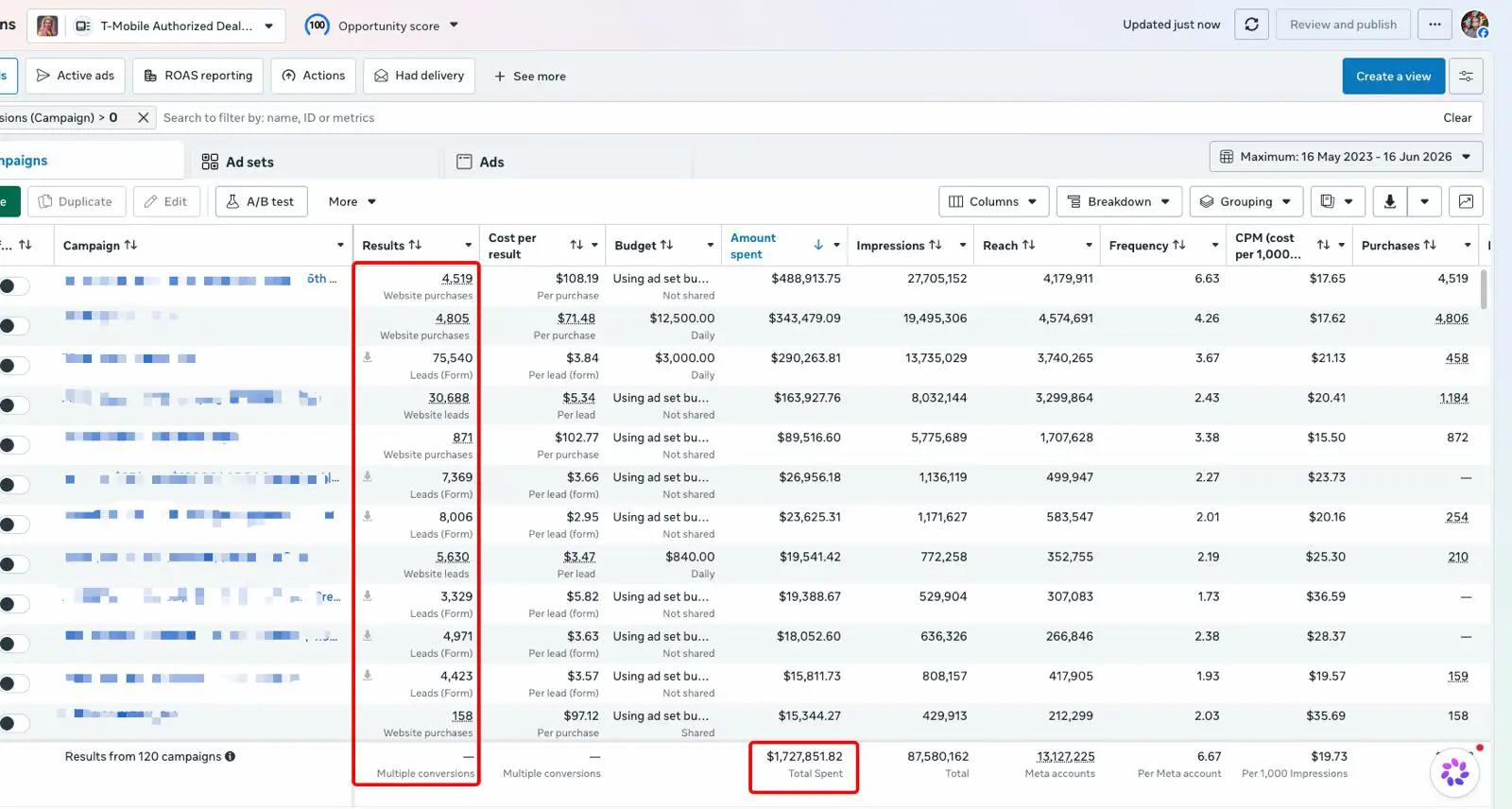Expand the Opportunity score dropdown arrow

coord(454,26)
